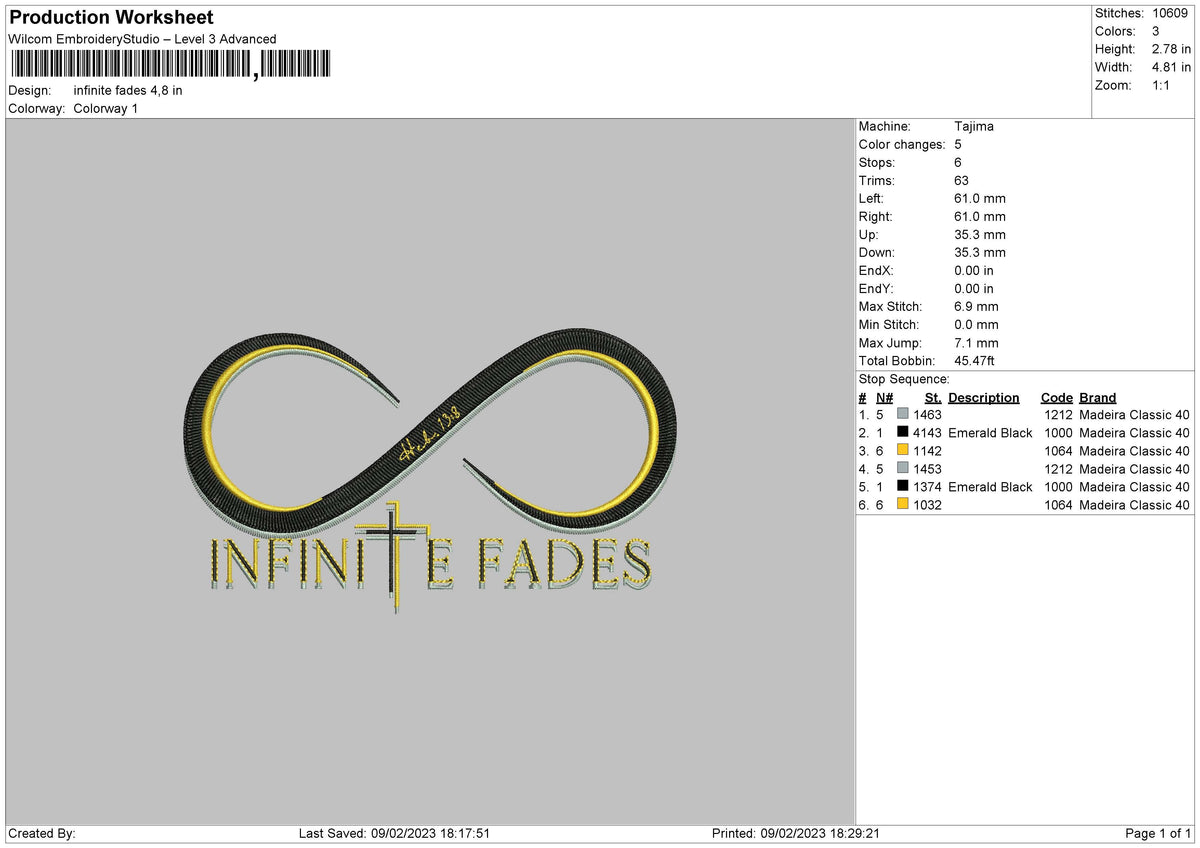
Task: Click the 'St.' column header
Action: click(933, 397)
